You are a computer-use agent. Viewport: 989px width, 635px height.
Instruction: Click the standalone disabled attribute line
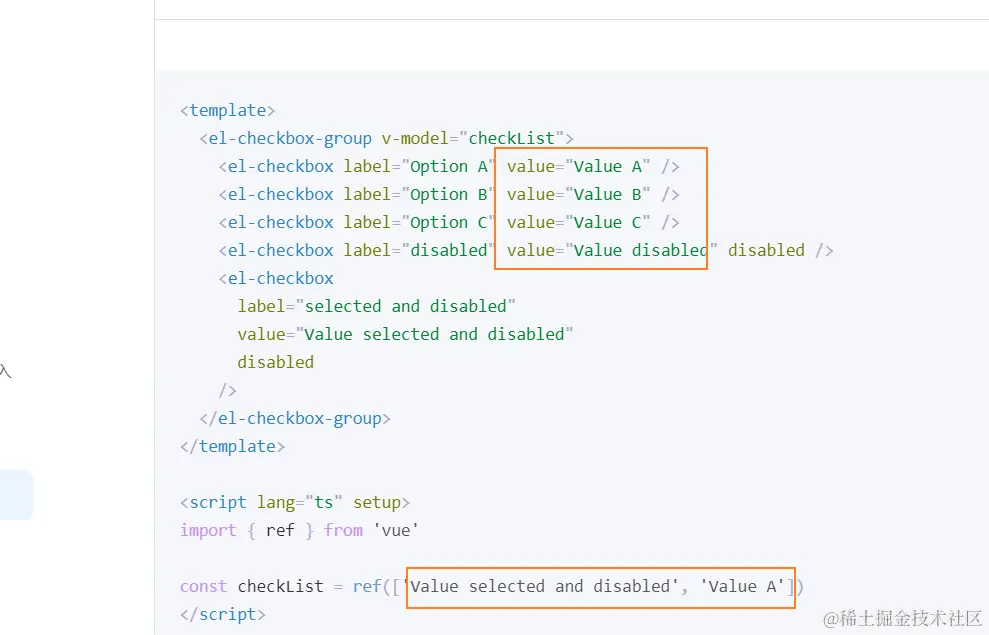(276, 362)
